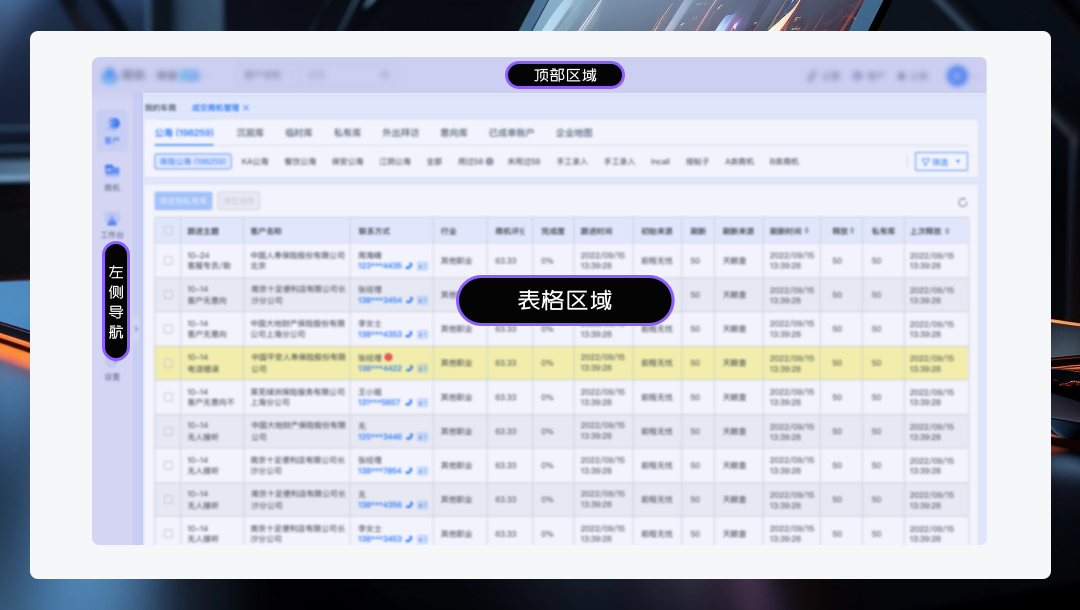
Task: Select the highlighted yellow row's checkbox
Action: [x=168, y=362]
